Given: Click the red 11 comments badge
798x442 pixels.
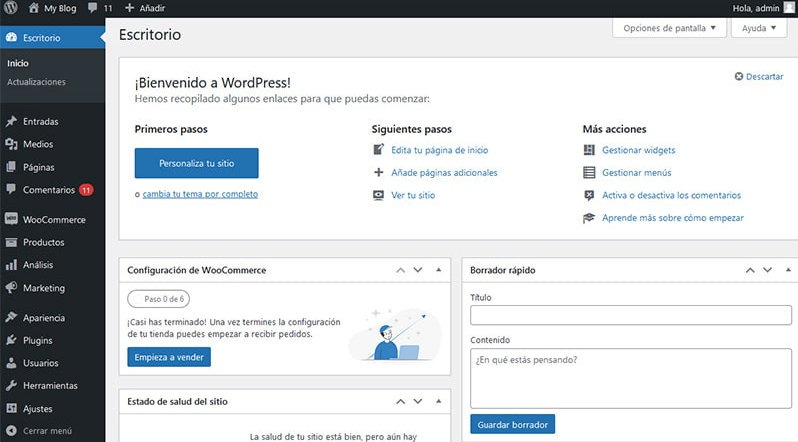Looking at the screenshot, I should point(86,190).
